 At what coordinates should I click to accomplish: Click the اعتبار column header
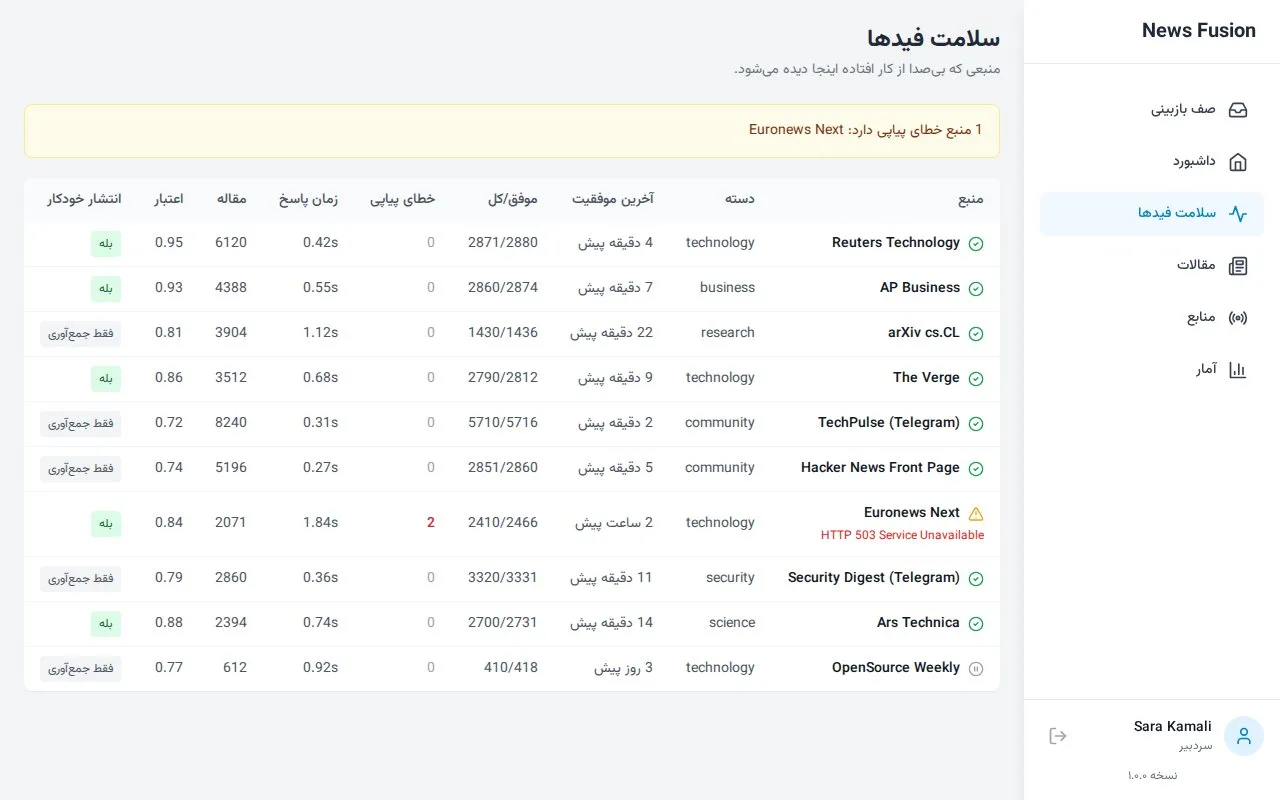pos(169,199)
